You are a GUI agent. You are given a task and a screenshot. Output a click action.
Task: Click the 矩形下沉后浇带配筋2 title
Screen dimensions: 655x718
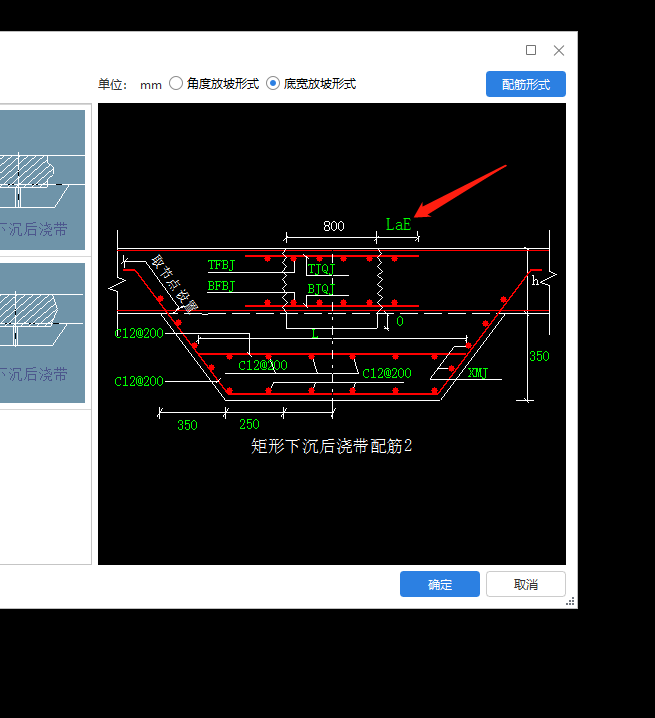332,446
